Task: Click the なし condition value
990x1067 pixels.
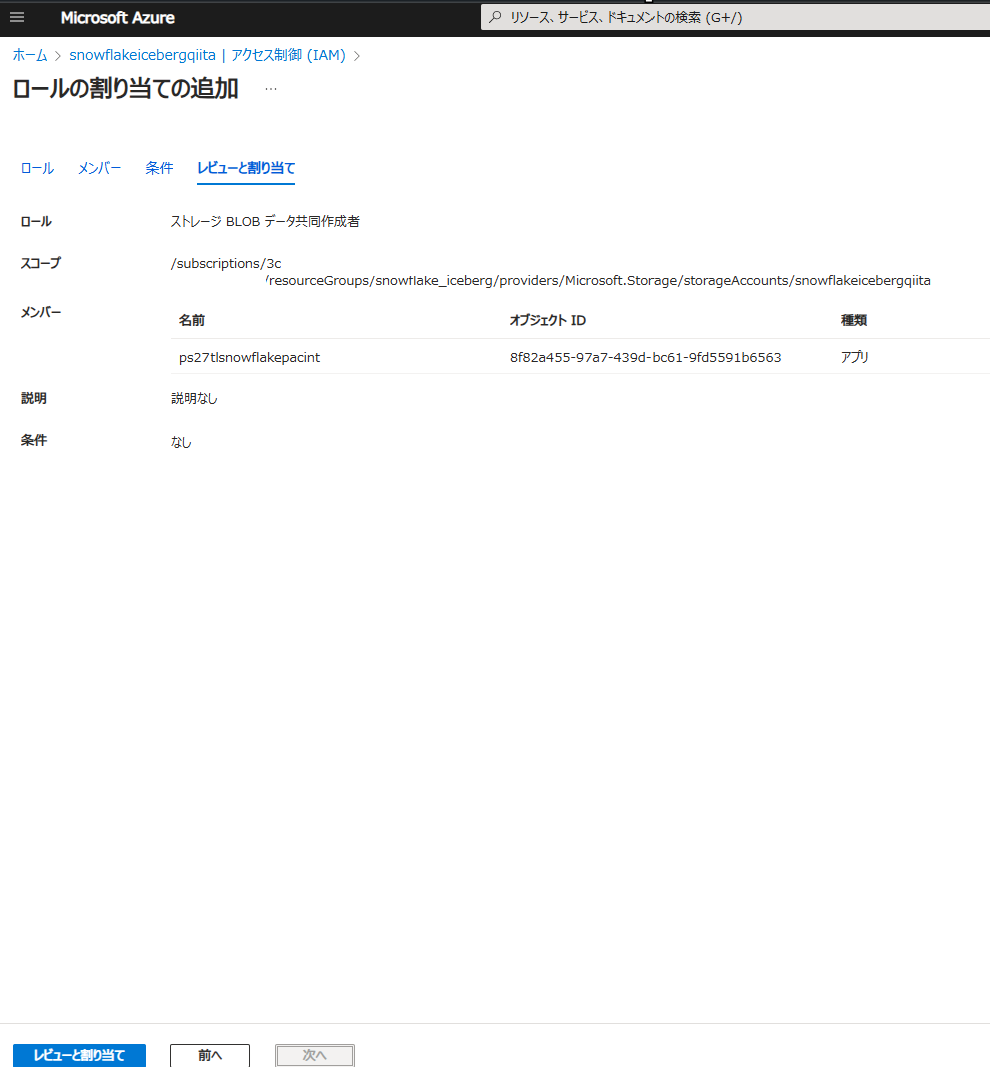Action: pos(181,442)
